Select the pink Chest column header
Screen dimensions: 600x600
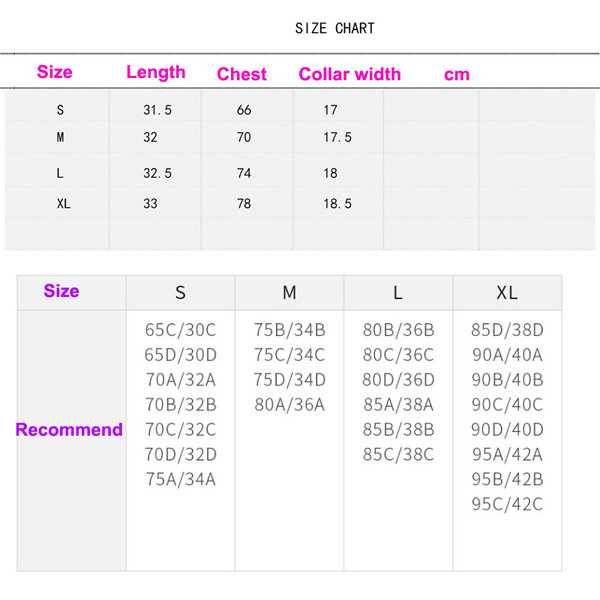(x=241, y=74)
